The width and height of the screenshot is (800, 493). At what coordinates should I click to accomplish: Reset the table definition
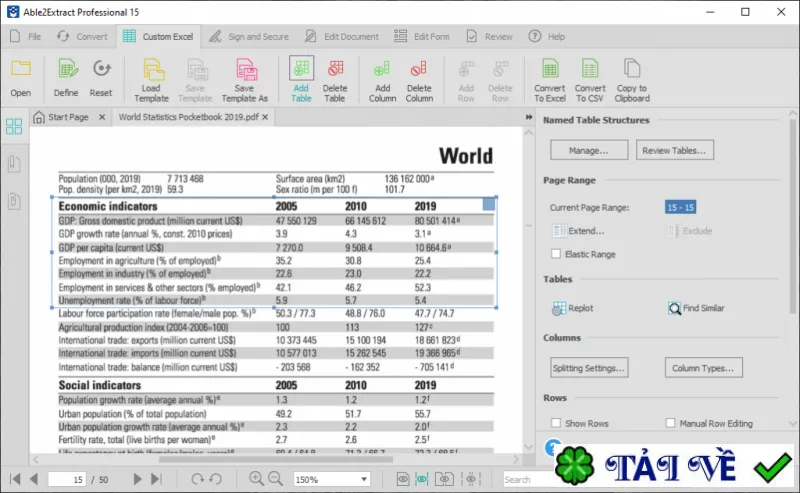101,78
